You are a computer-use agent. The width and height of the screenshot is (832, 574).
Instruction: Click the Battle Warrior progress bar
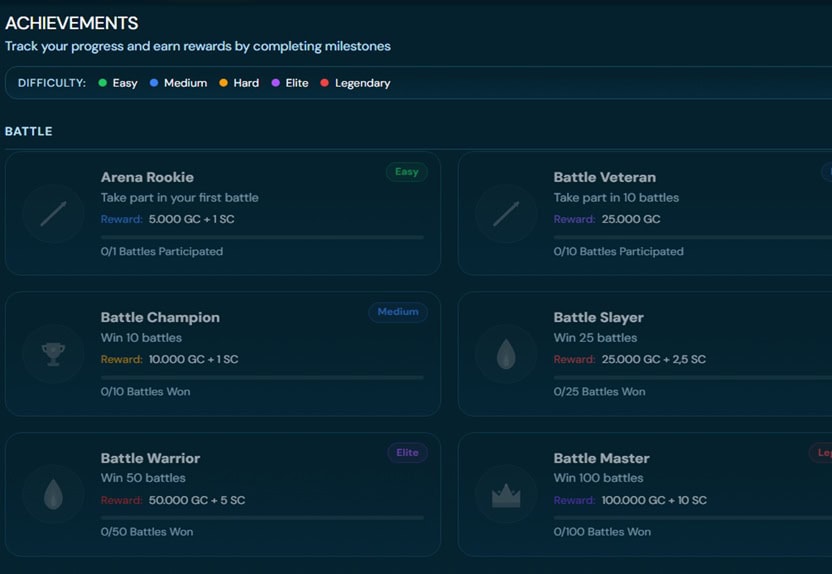coord(262,517)
